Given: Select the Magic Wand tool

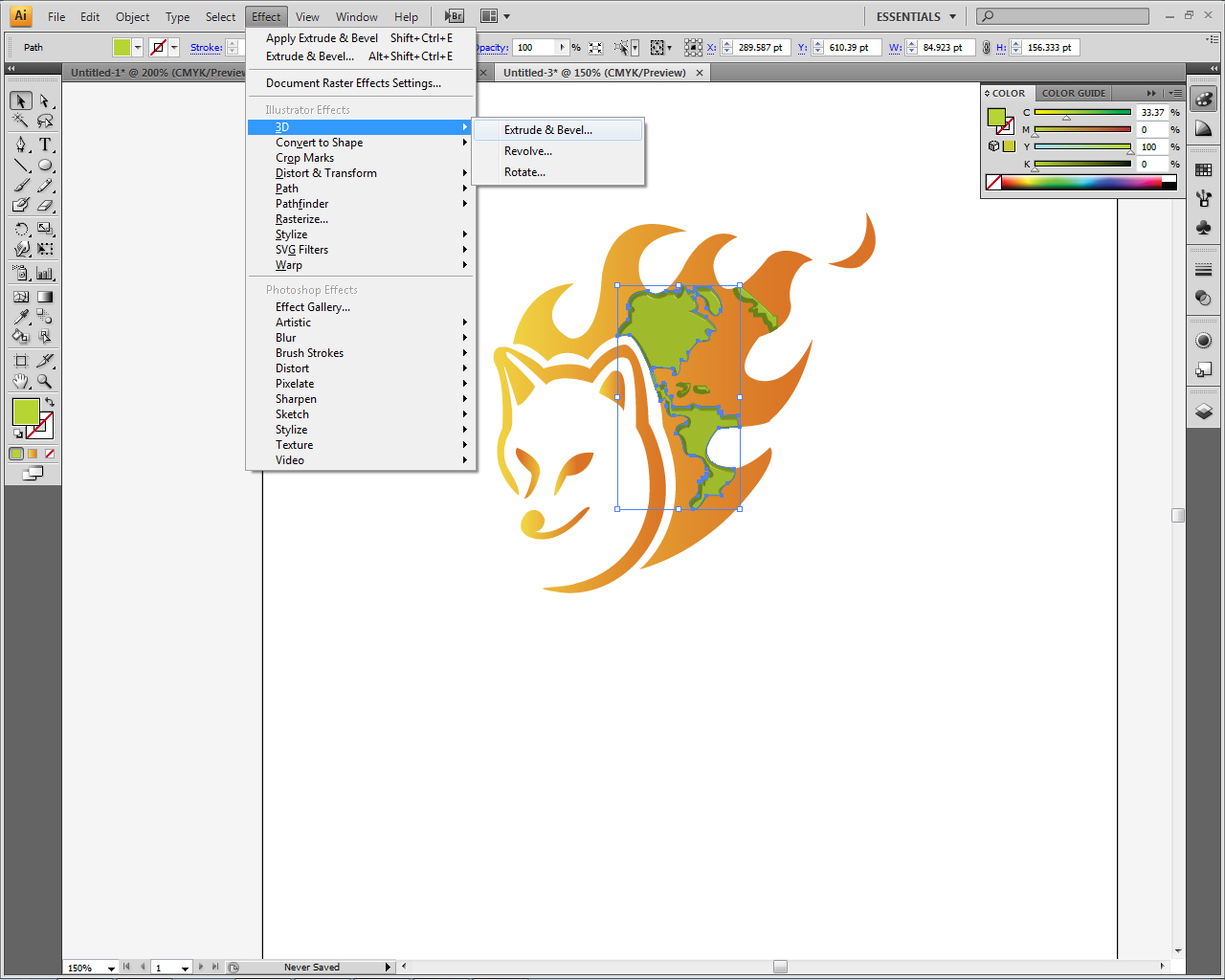Looking at the screenshot, I should (x=19, y=122).
